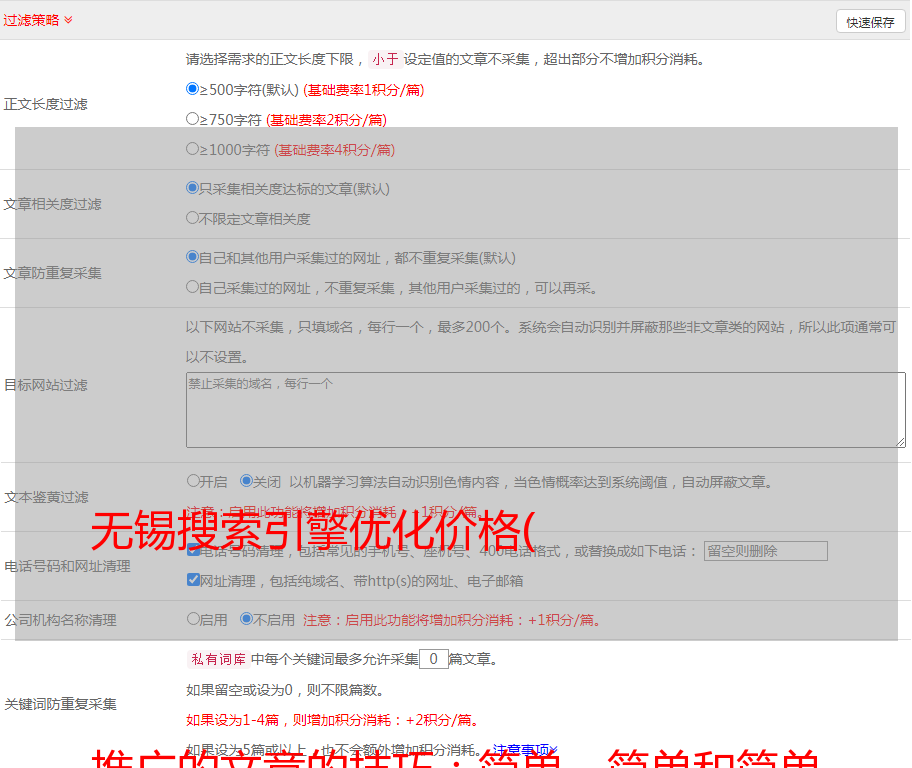Click the 电话号码和网址清理 label
The width and height of the screenshot is (912, 768).
(67, 566)
